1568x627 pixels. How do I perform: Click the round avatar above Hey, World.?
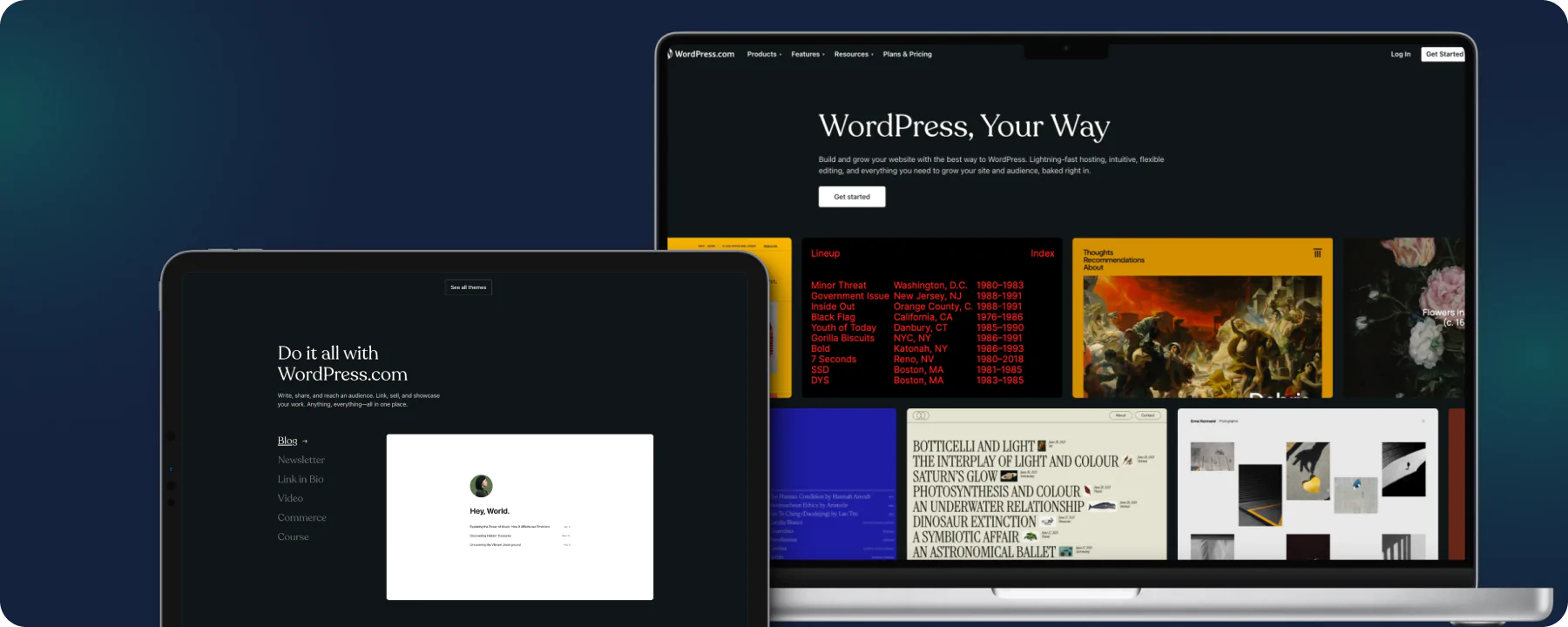point(481,486)
